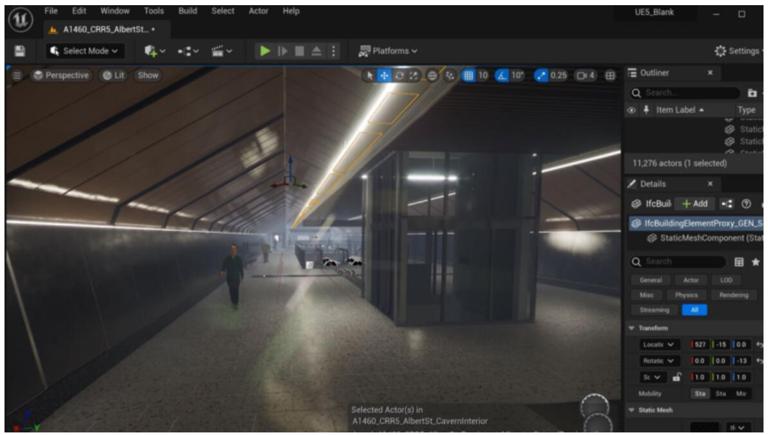This screenshot has width=768, height=435.
Task: Open the Select Mode dropdown
Action: point(83,51)
